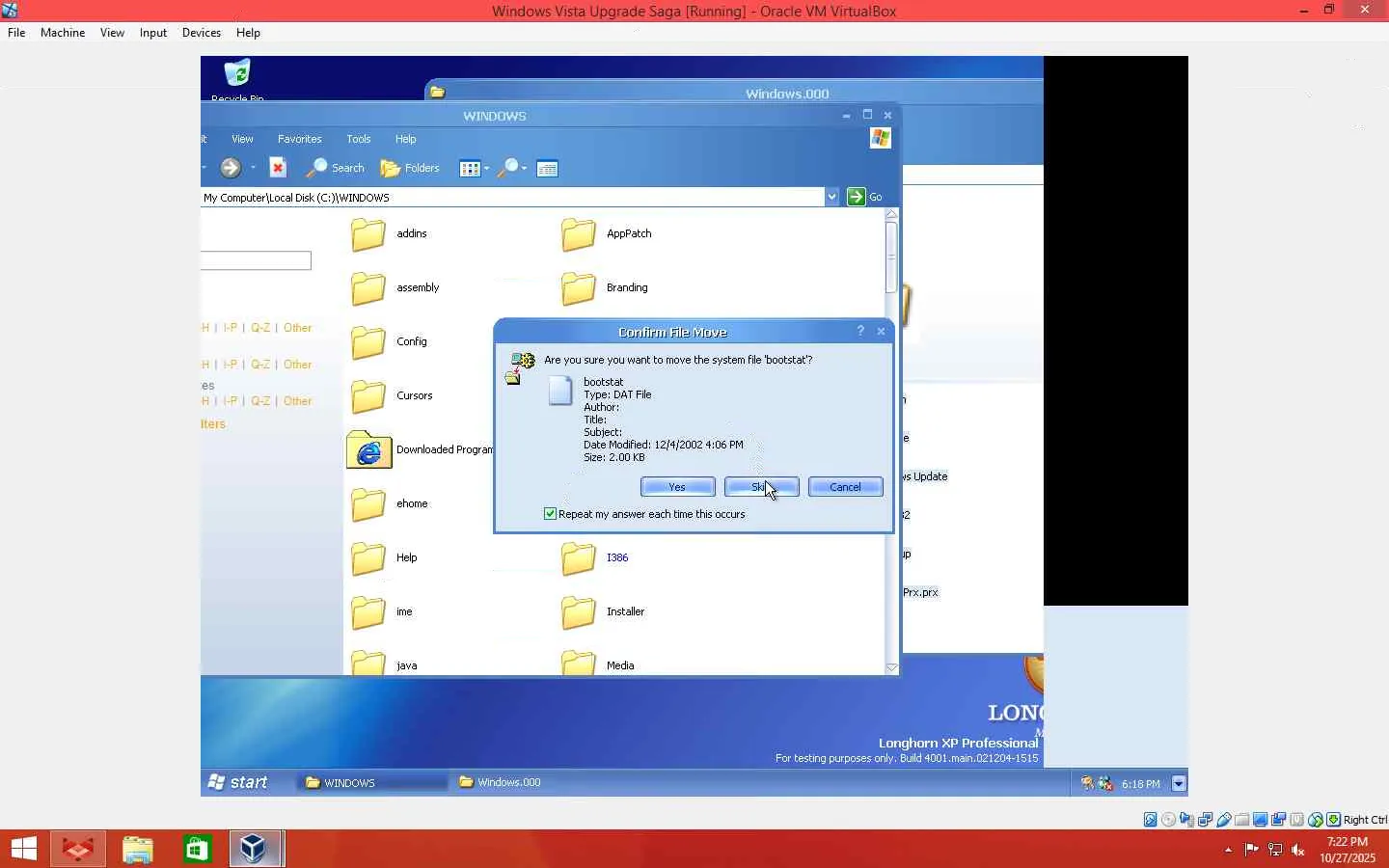Click VirtualBox display status icon
The height and width of the screenshot is (868, 1389).
(1261, 820)
